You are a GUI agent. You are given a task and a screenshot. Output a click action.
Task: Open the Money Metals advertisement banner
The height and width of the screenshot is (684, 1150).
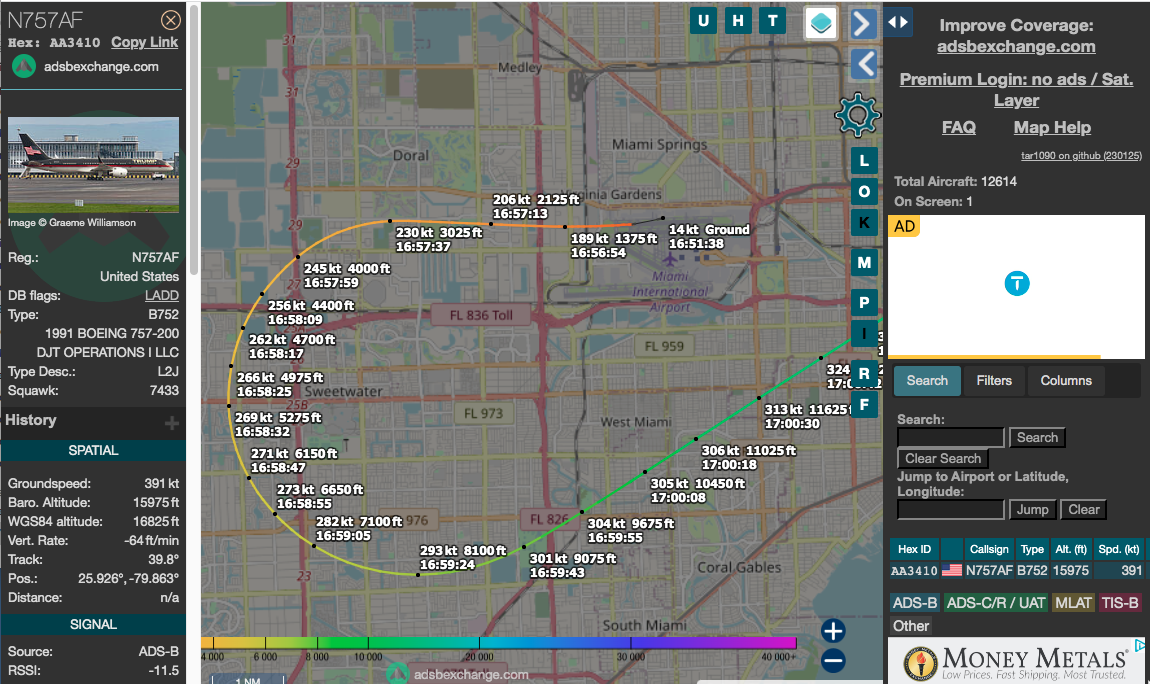coord(1017,661)
